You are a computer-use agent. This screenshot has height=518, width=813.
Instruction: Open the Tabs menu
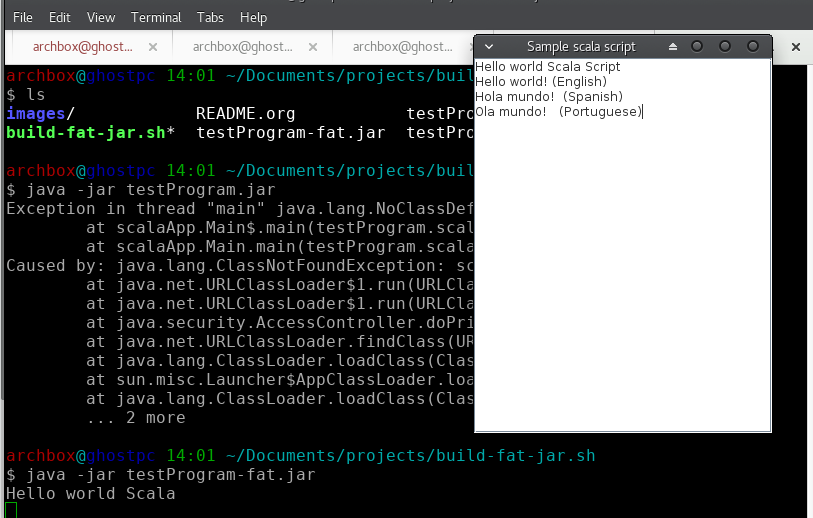(210, 18)
